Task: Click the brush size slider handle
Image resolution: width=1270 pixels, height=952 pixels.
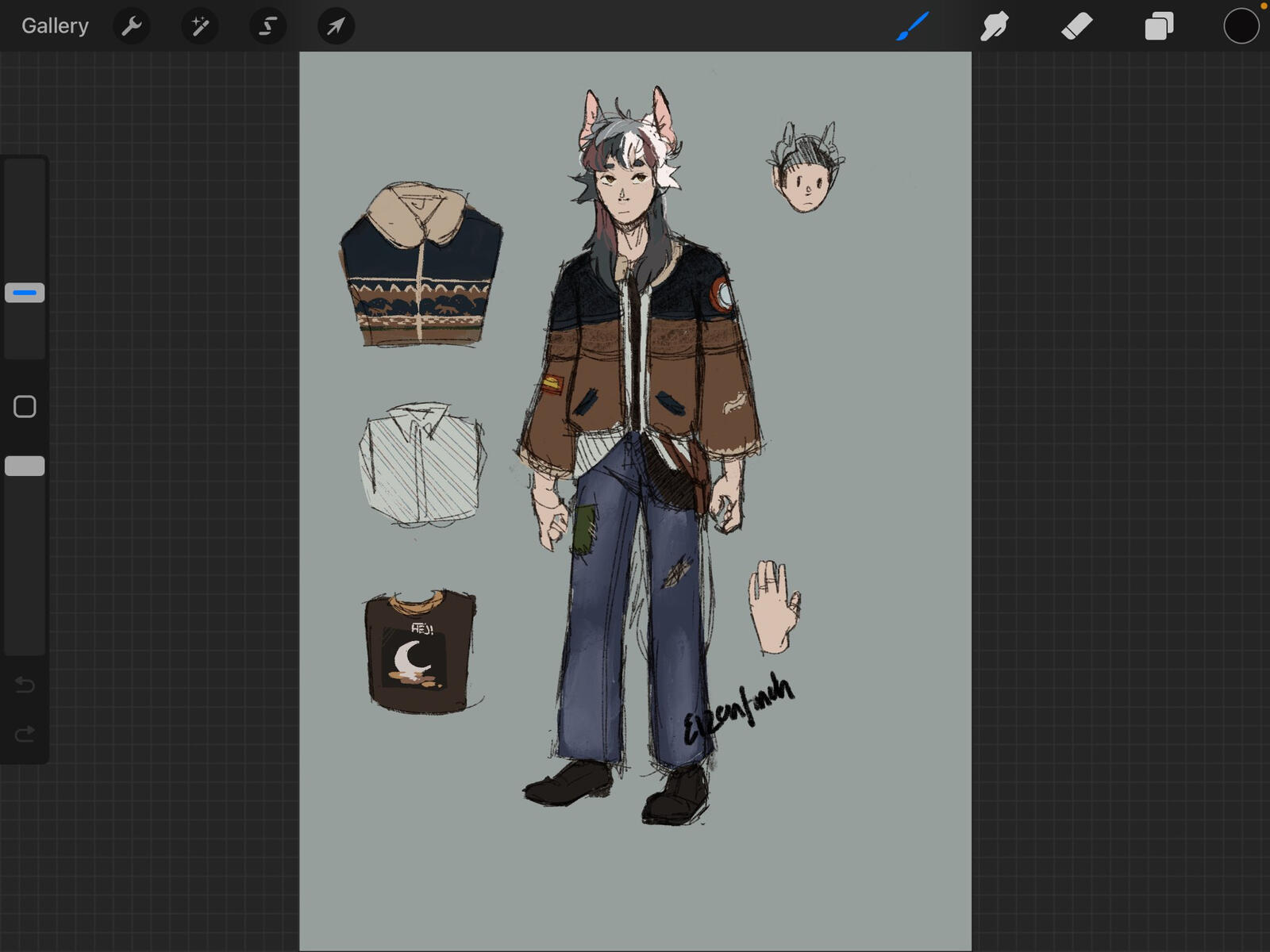Action: point(25,293)
